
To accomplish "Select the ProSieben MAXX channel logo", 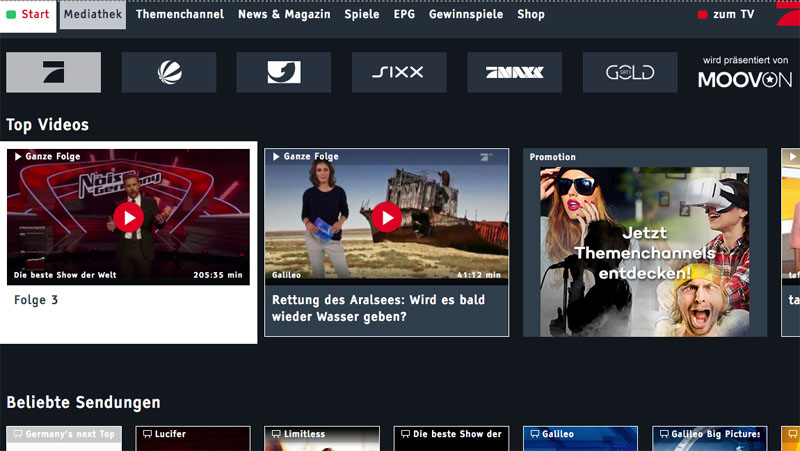I will pos(514,72).
